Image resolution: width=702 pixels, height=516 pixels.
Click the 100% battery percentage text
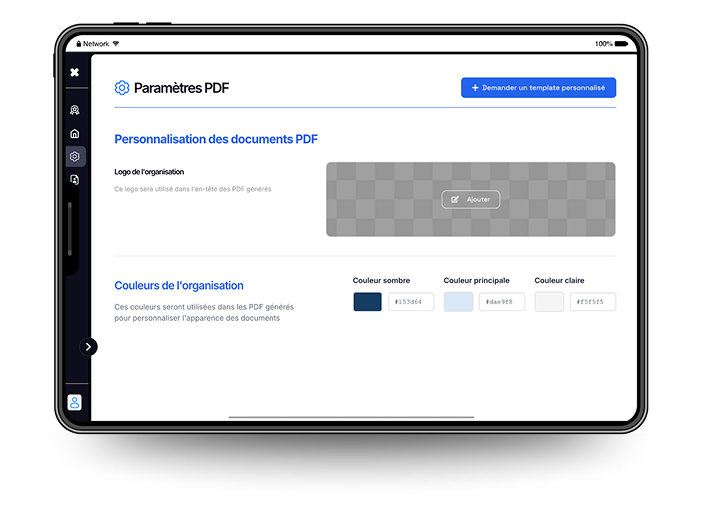604,43
